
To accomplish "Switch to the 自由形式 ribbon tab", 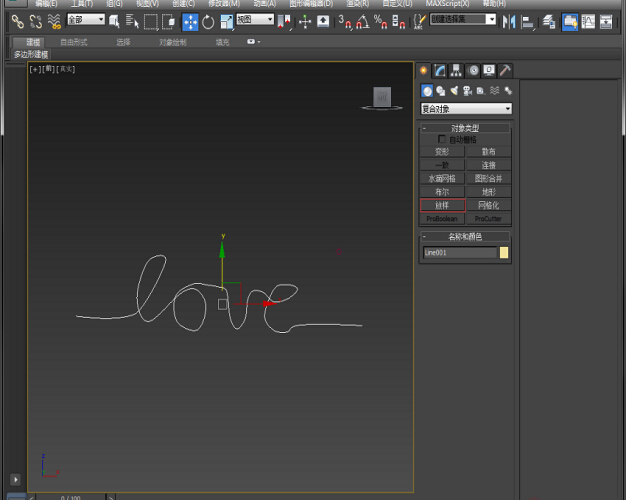I will click(x=74, y=42).
